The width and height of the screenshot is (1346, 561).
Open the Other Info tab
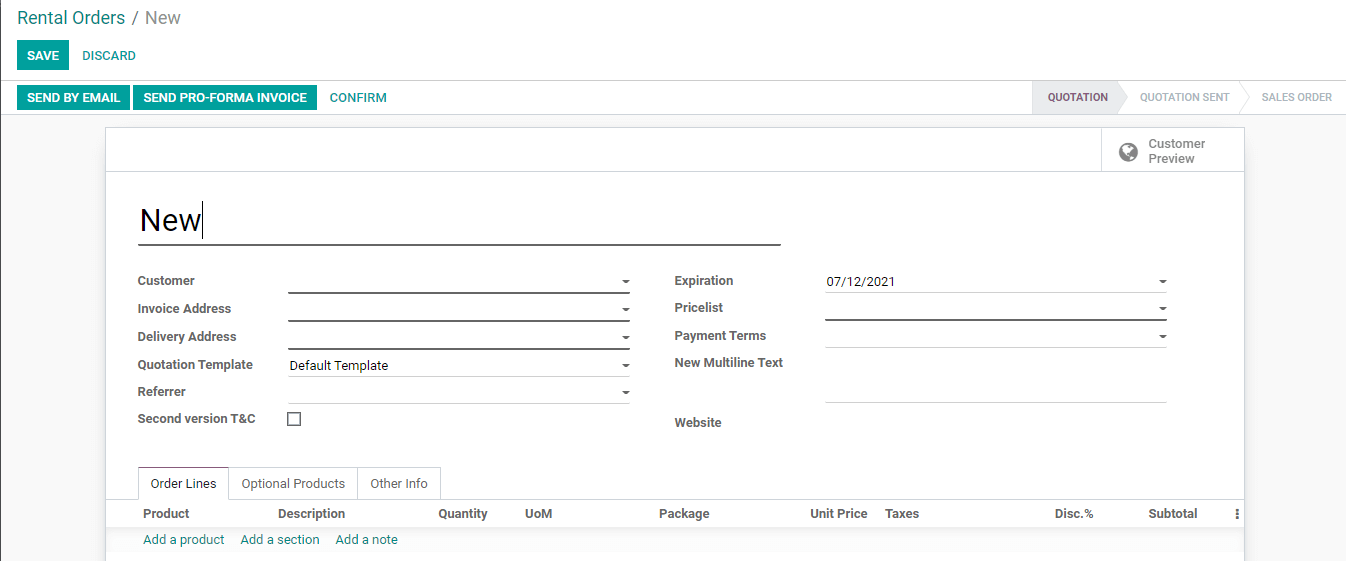point(399,484)
